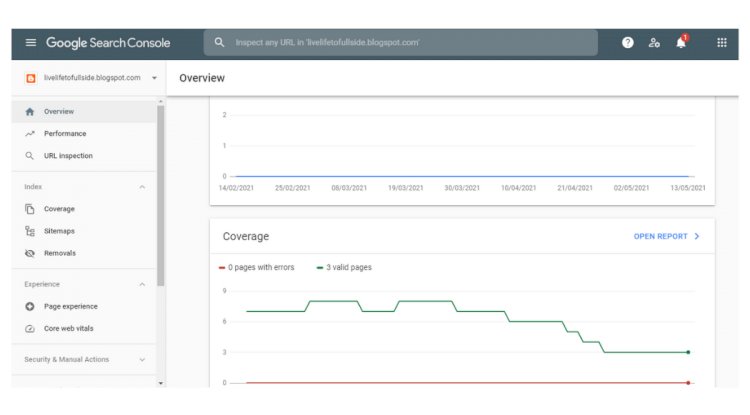
Task: Click the Coverage card heading
Action: tap(246, 236)
